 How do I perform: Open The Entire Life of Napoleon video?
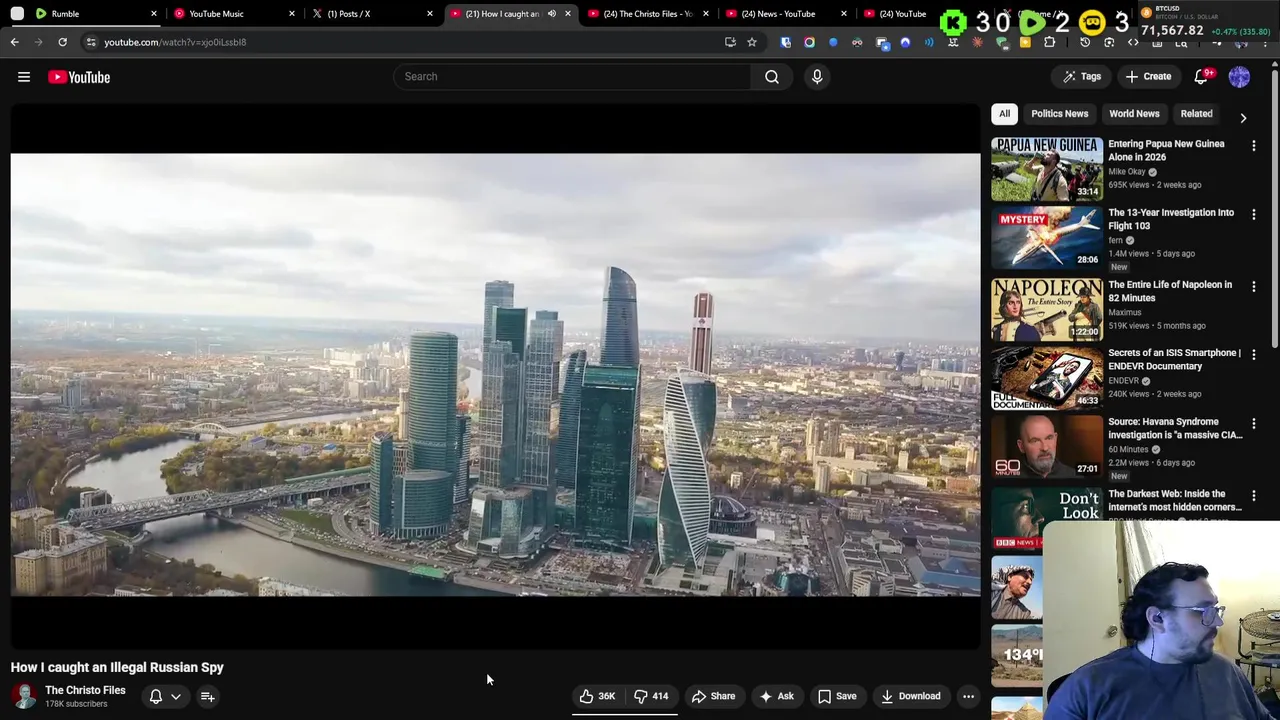click(x=1170, y=291)
